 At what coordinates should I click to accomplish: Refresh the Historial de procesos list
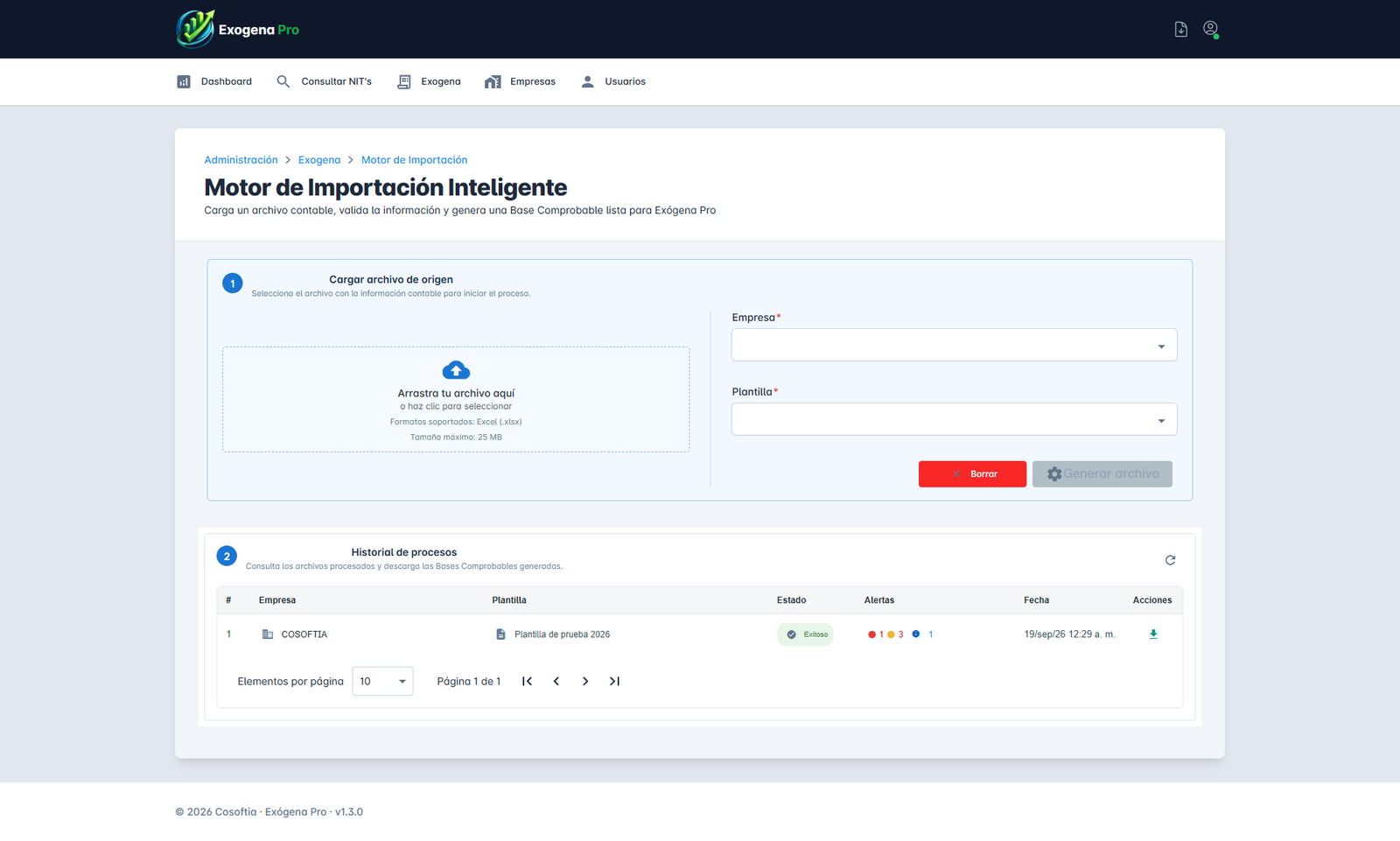click(1170, 560)
